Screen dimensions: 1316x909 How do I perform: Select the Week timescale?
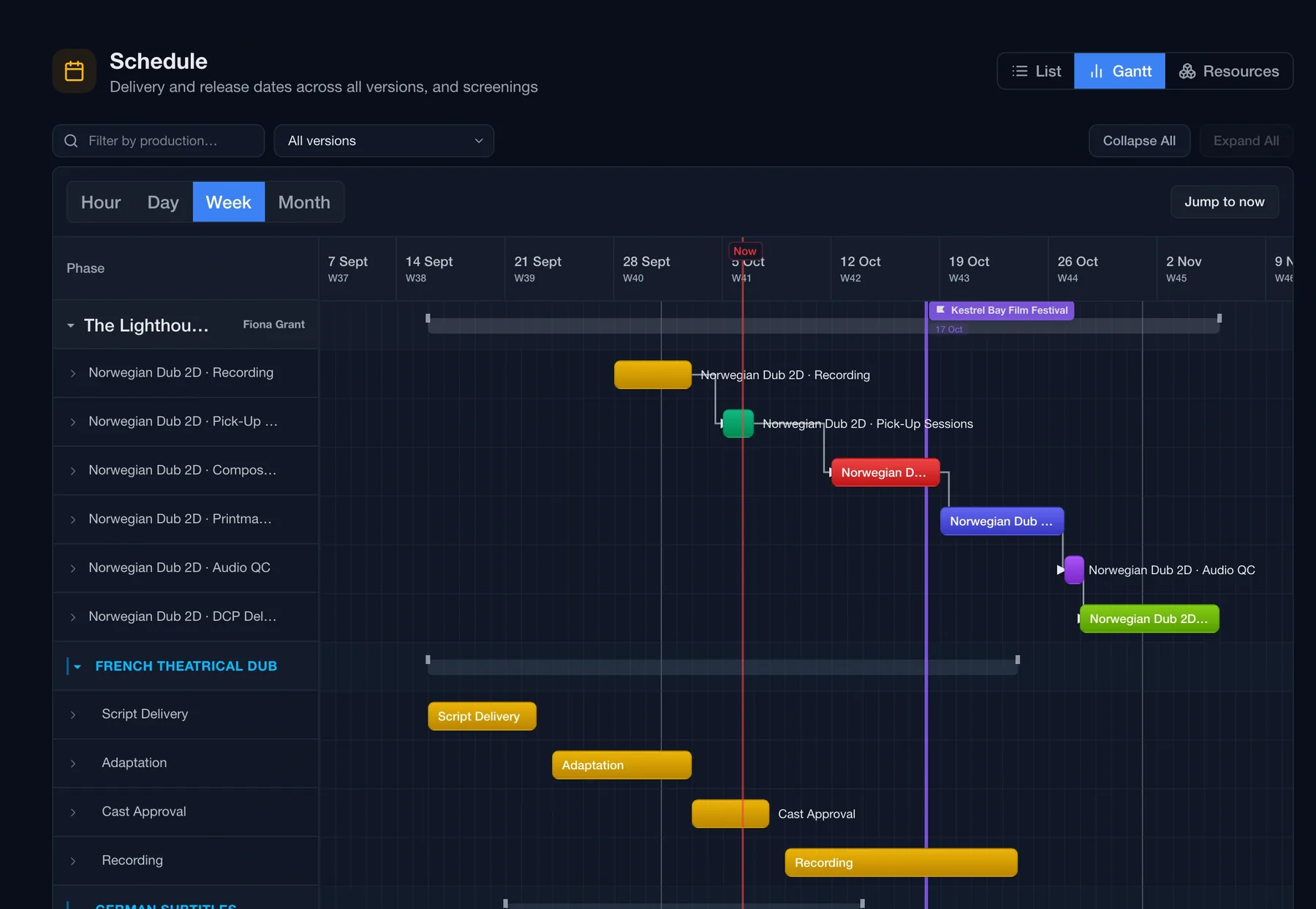tap(228, 202)
